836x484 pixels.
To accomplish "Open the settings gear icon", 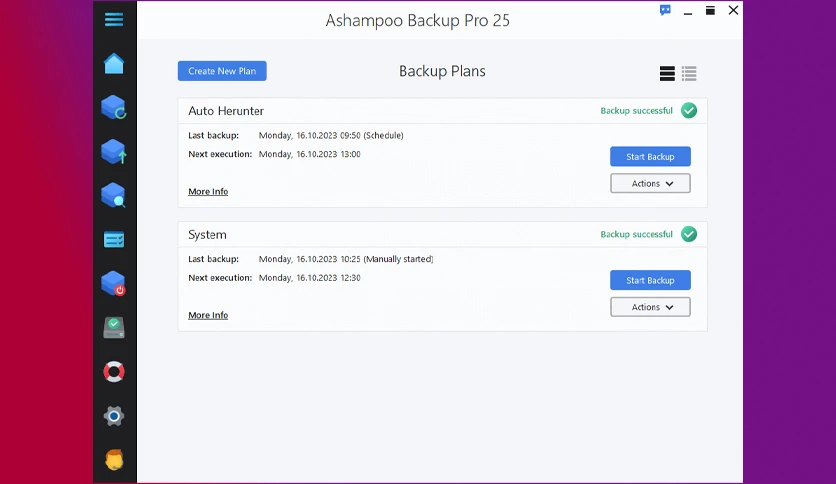I will pos(114,416).
